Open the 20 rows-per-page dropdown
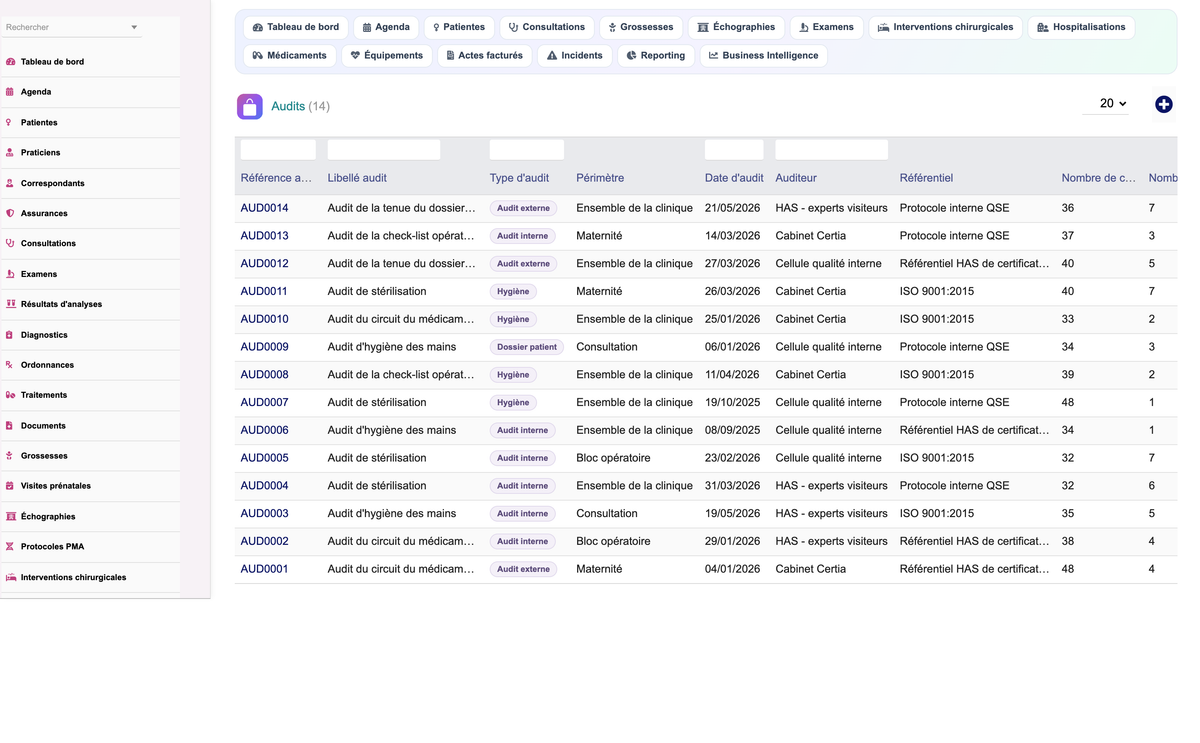Screen dimensions: 1200x743 pyautogui.click(x=1105, y=103)
